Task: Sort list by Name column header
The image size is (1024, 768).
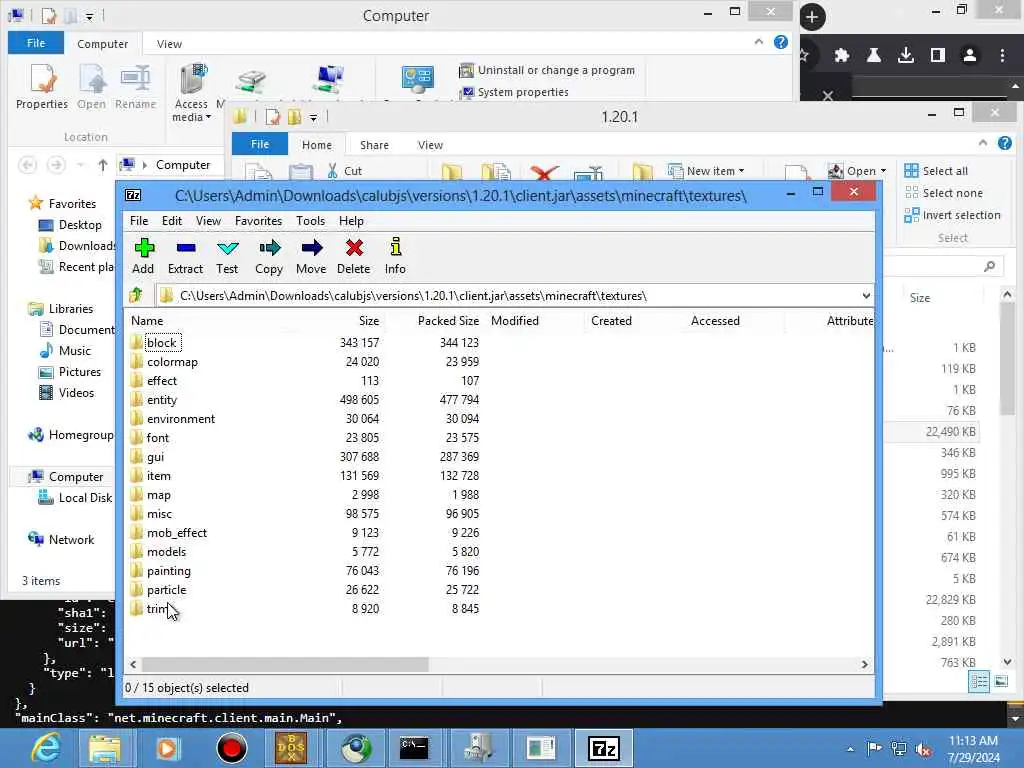Action: coord(147,321)
